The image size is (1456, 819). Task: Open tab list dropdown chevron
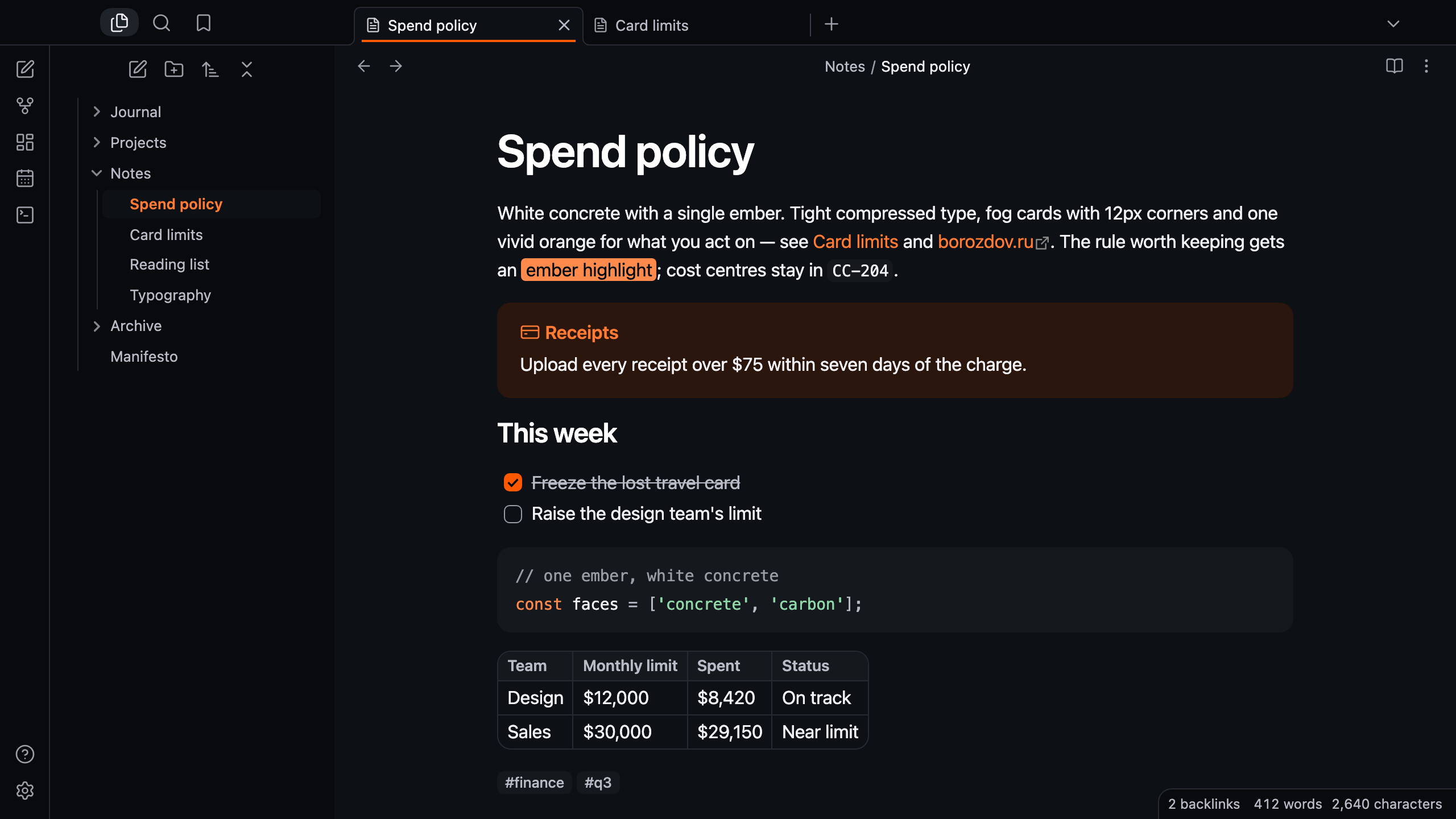pyautogui.click(x=1393, y=24)
